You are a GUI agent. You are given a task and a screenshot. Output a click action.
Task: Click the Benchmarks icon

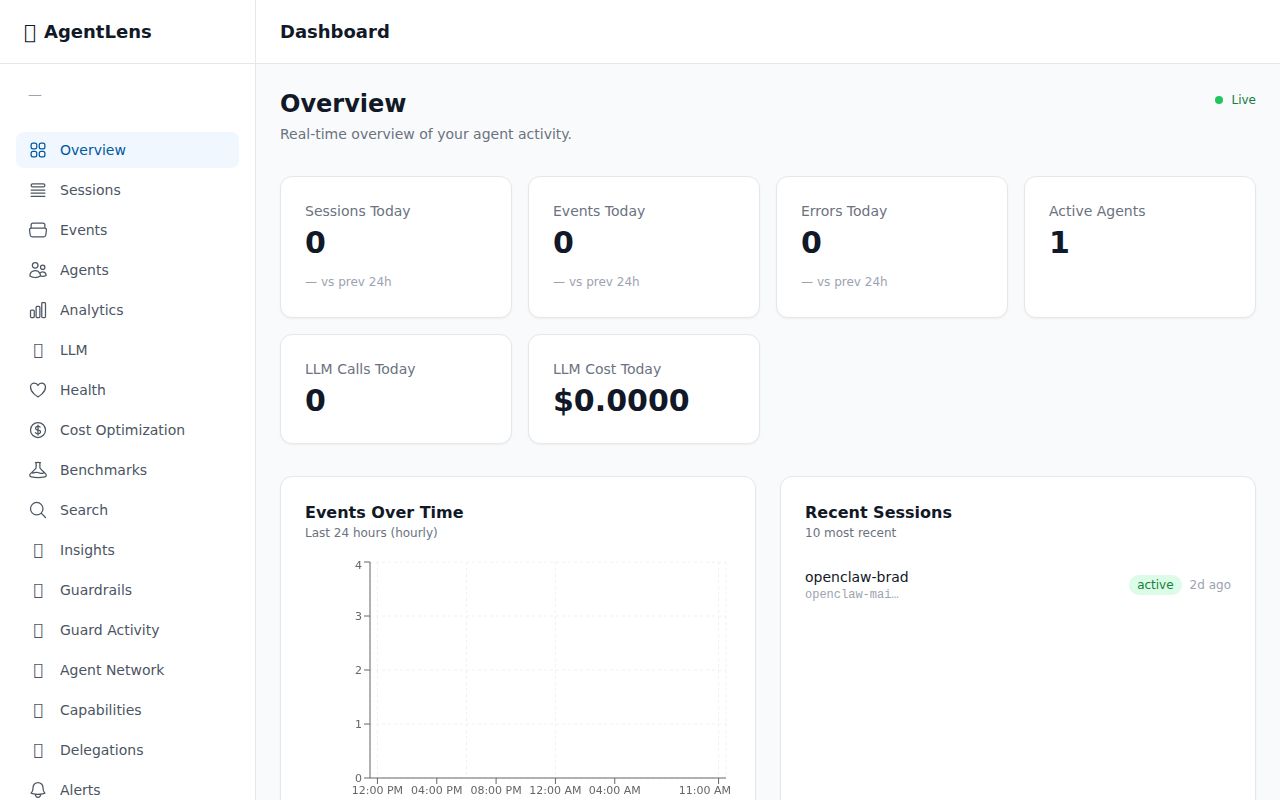tap(38, 470)
